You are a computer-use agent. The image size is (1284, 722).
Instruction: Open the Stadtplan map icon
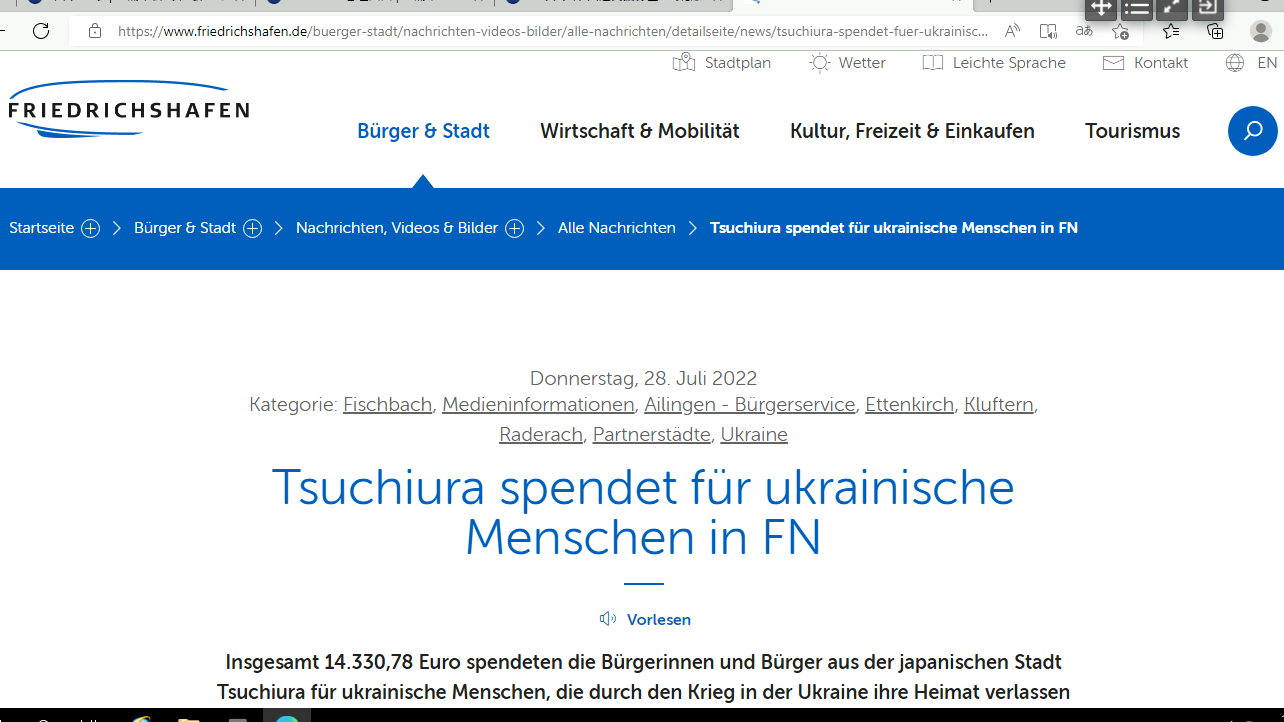point(684,63)
